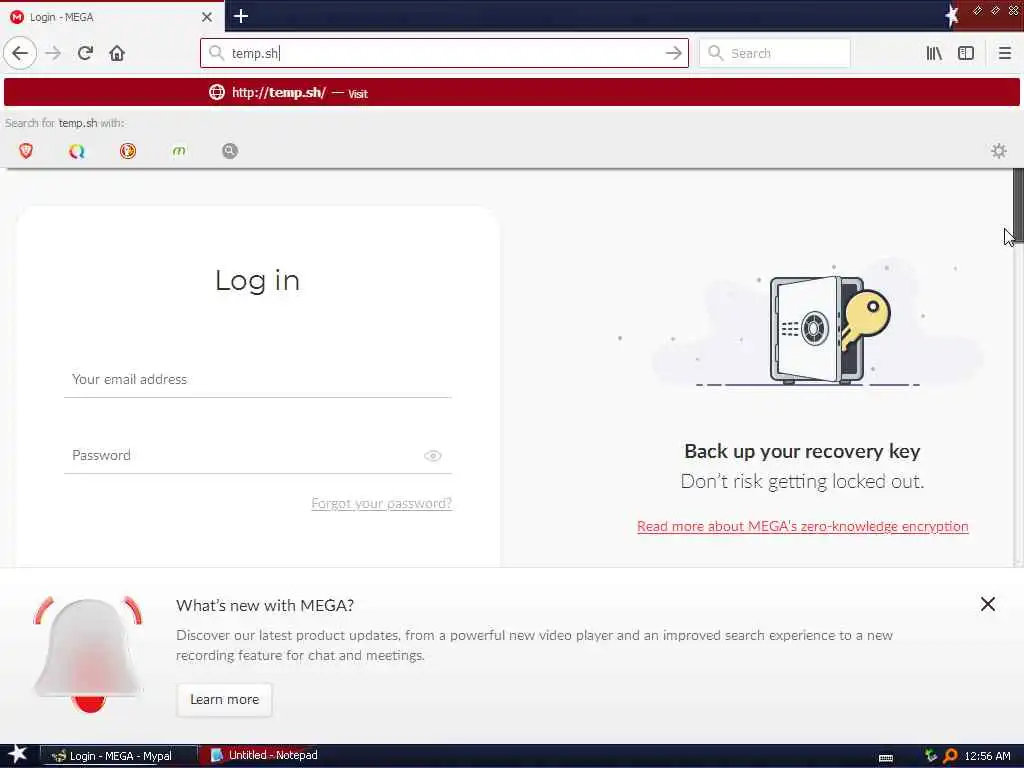Search with the green m engine icon

(179, 151)
